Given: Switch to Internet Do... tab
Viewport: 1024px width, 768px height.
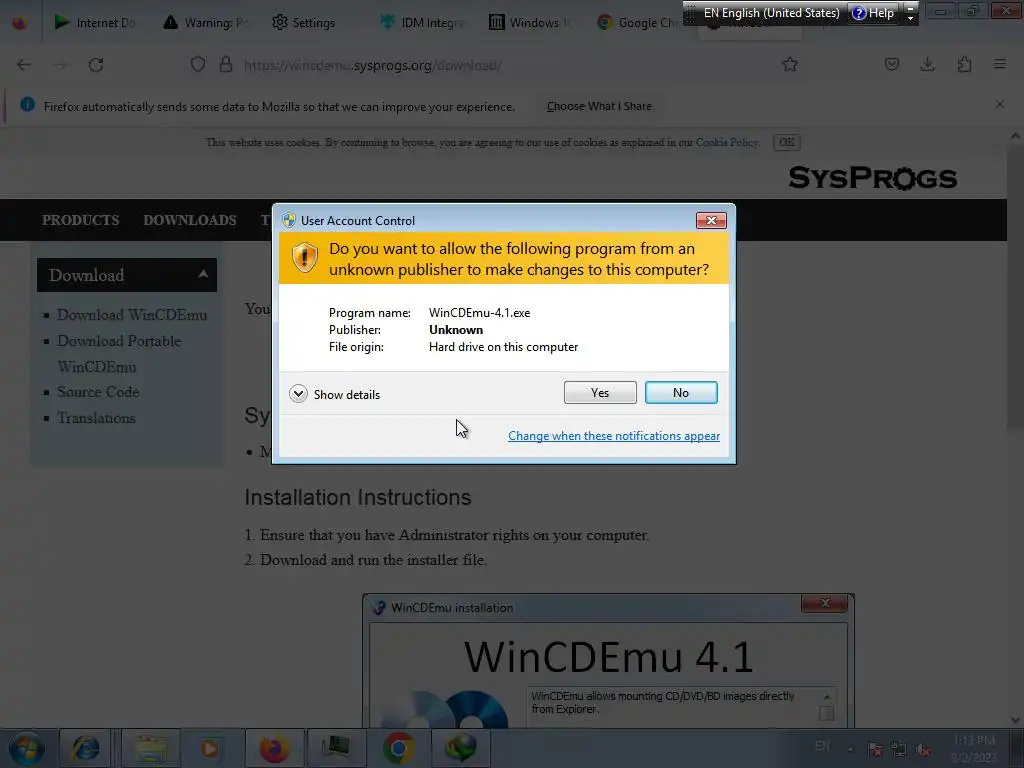Looking at the screenshot, I should coord(95,23).
